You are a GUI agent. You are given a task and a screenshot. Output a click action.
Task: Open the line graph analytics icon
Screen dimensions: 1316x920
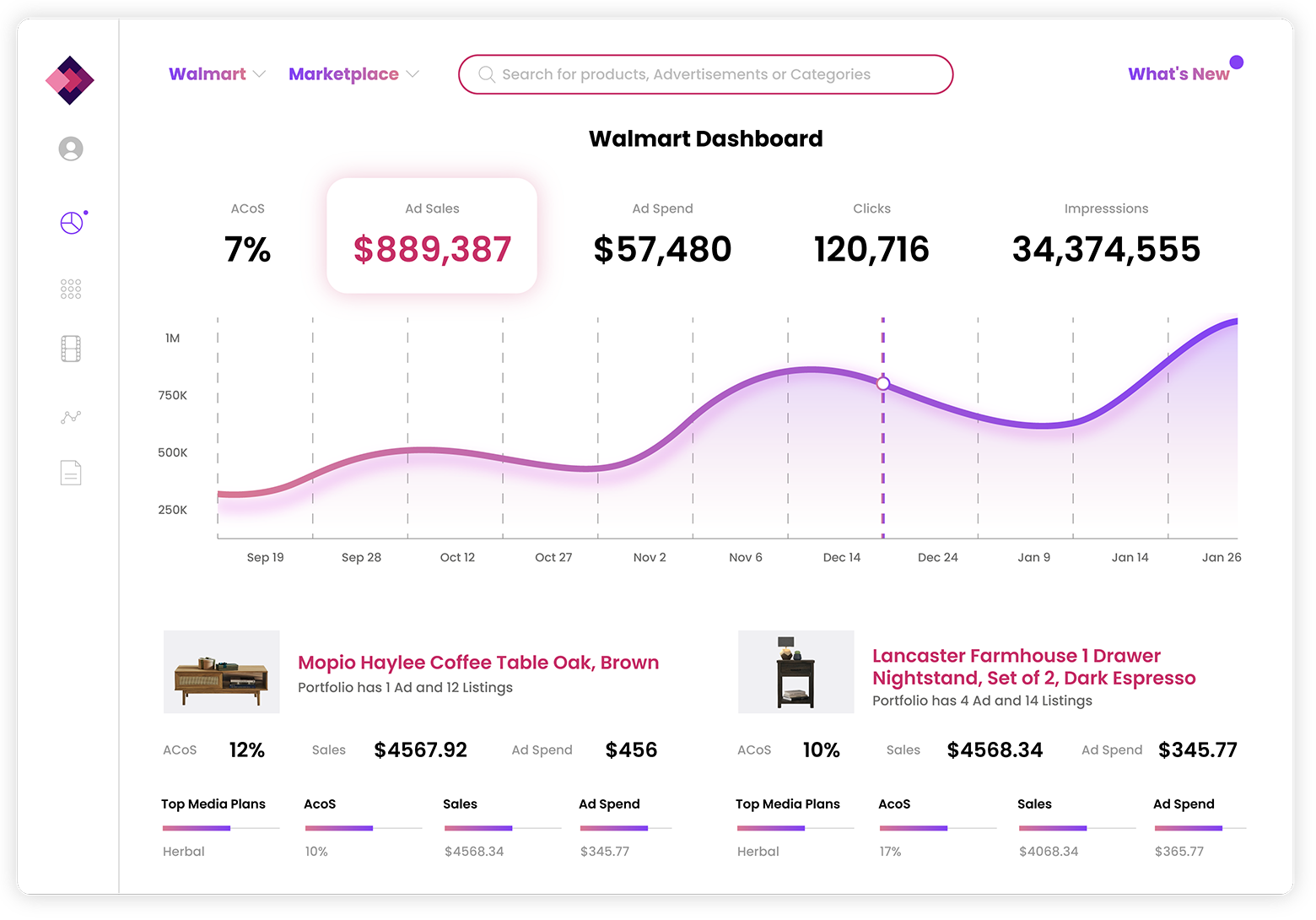point(71,417)
